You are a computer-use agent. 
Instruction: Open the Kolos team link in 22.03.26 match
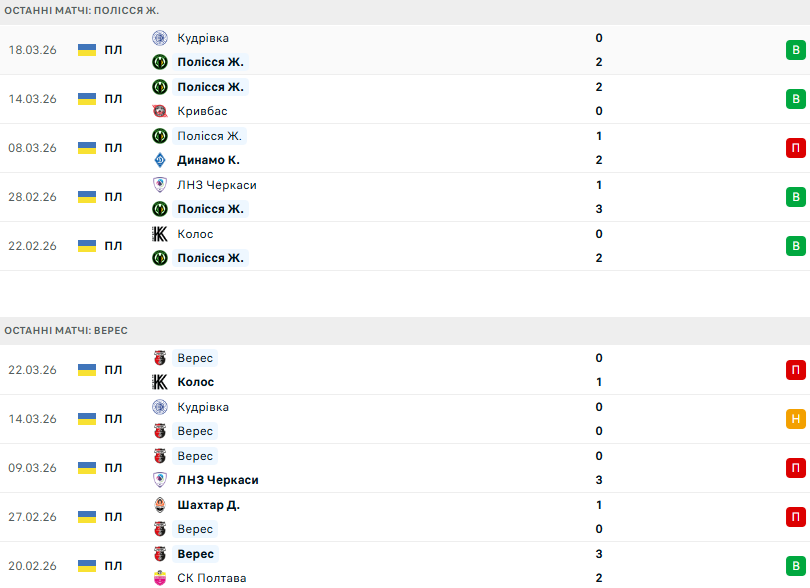[195, 382]
